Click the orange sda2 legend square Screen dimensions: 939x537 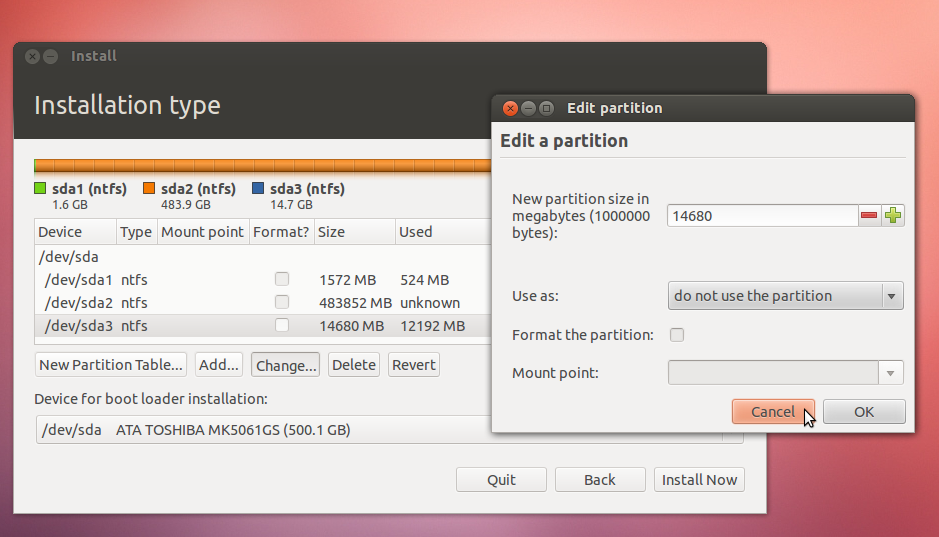(149, 189)
